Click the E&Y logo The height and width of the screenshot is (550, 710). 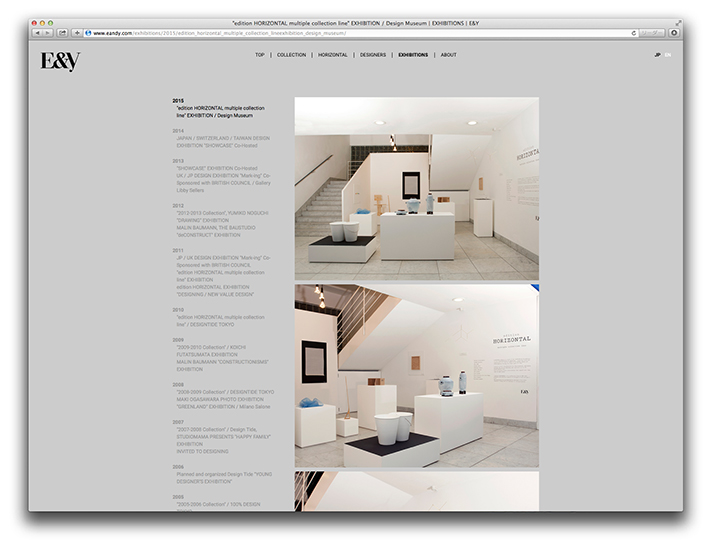(60, 61)
